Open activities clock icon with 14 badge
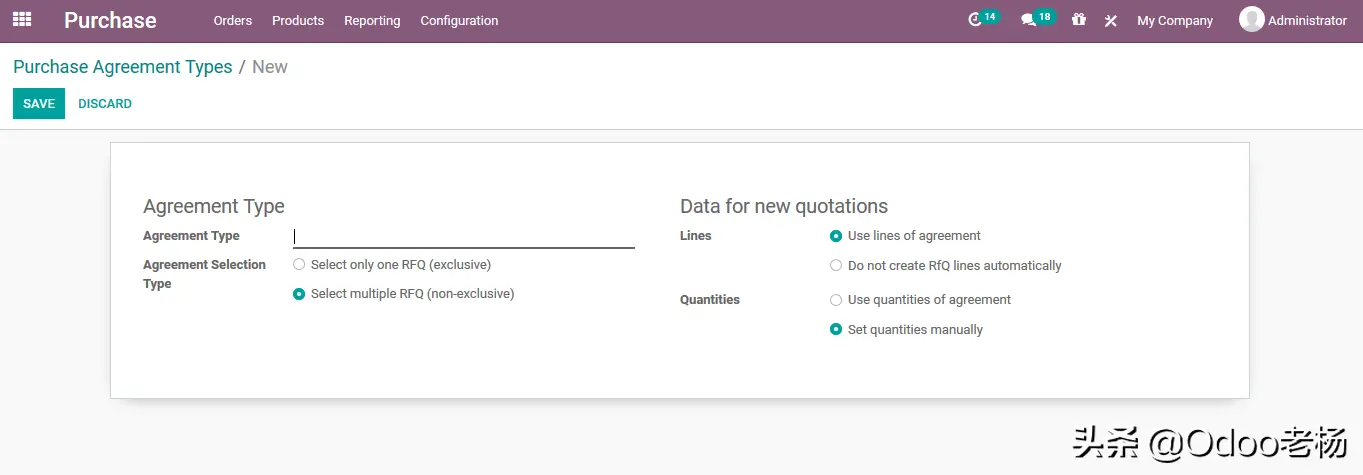The width and height of the screenshot is (1363, 475). coord(976,20)
